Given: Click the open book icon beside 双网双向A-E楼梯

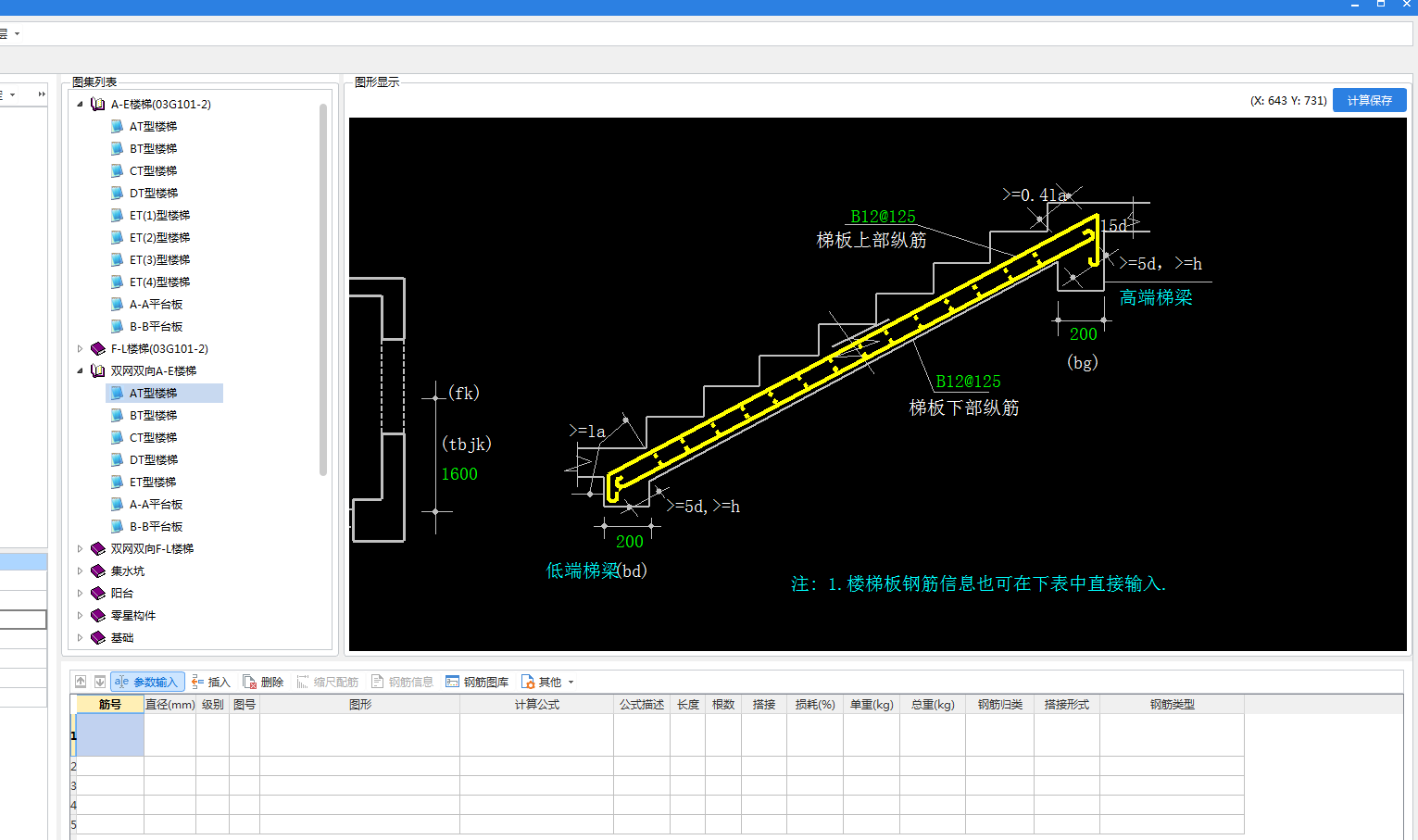Looking at the screenshot, I should (98, 371).
